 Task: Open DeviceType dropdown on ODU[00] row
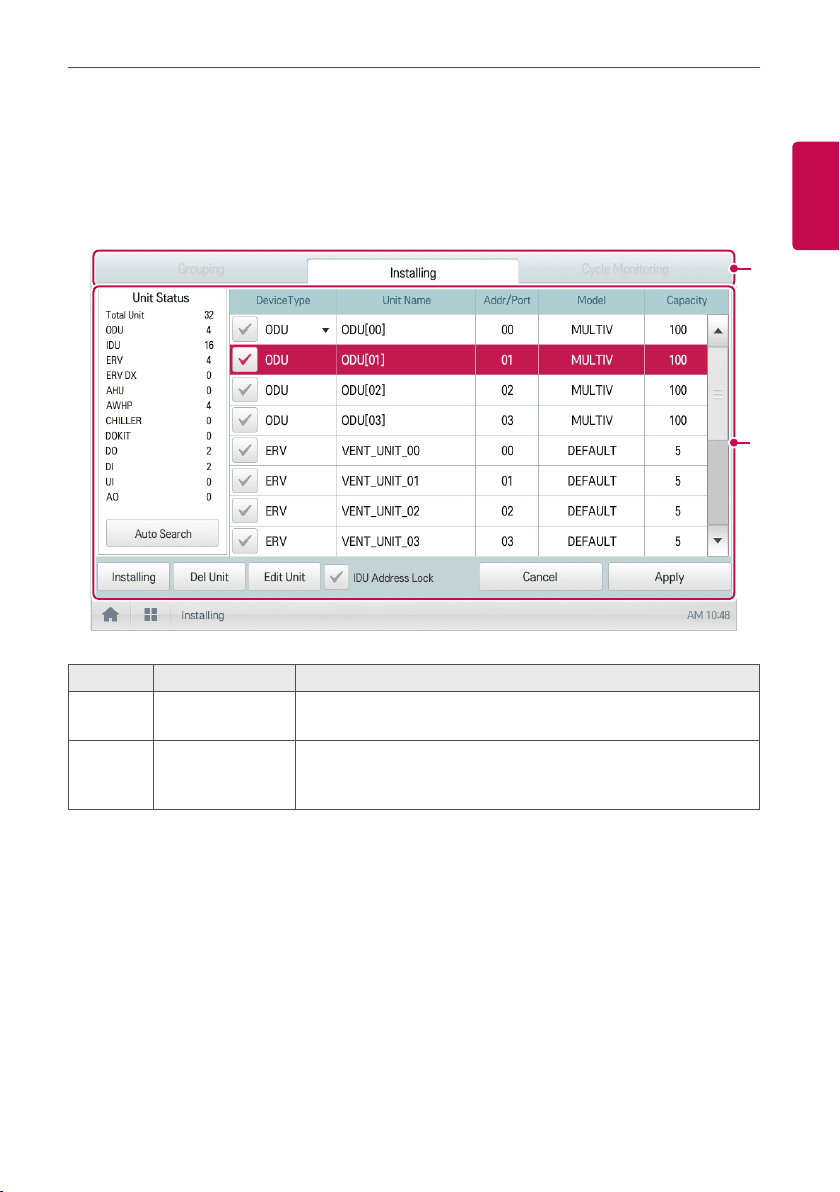click(325, 330)
